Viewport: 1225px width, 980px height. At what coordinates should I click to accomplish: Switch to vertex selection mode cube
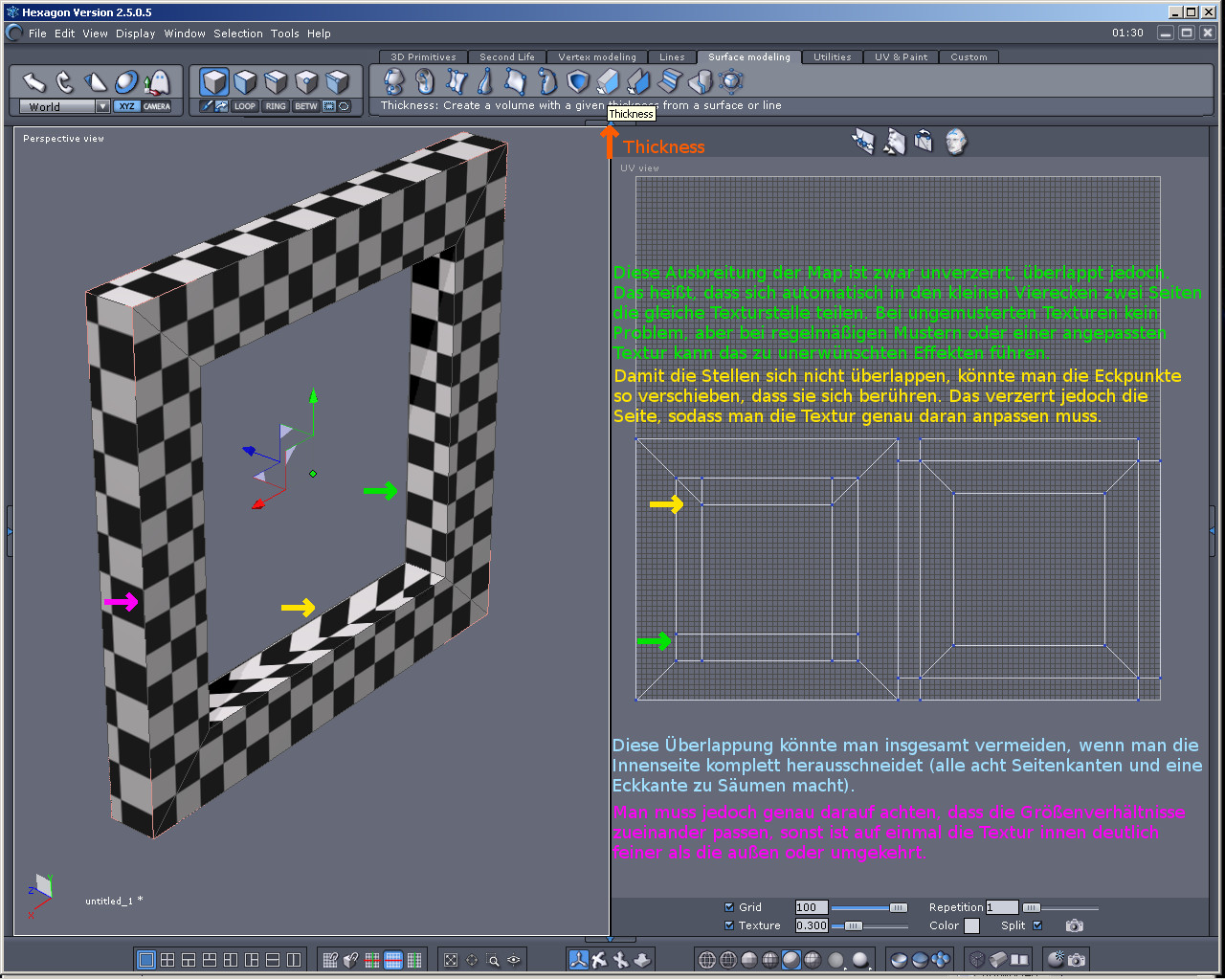[307, 81]
